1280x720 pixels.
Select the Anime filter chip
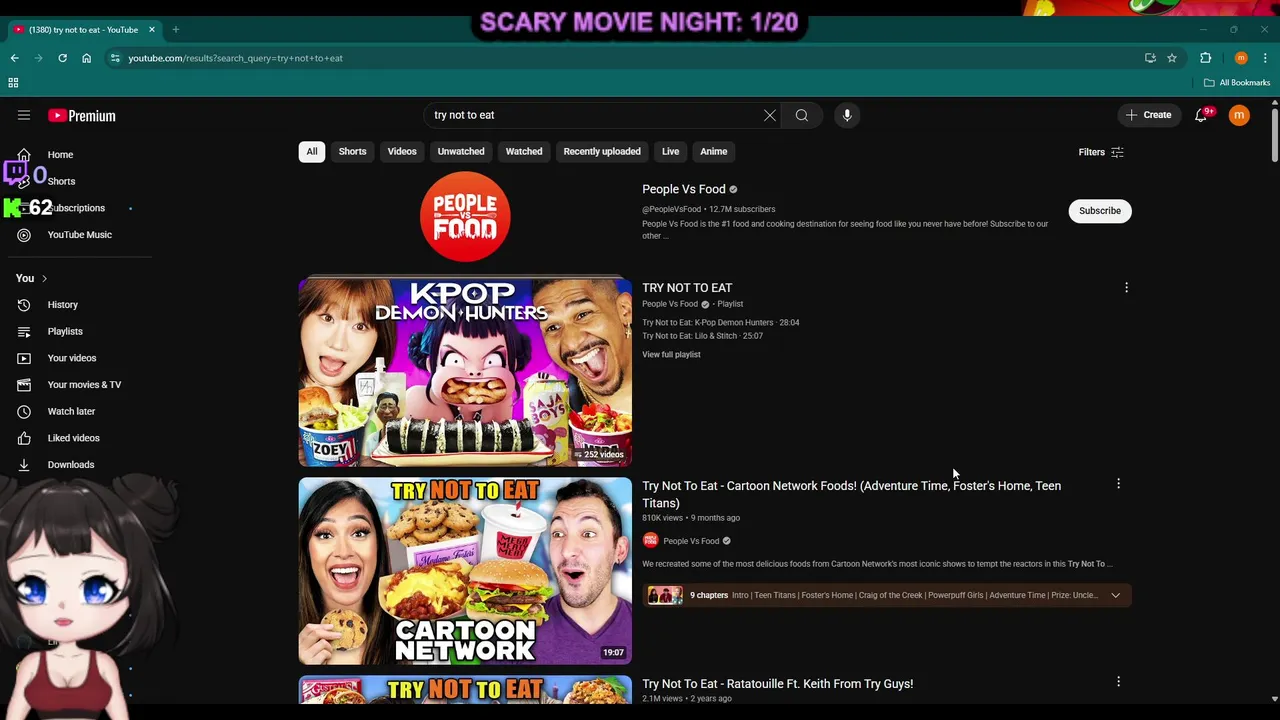point(714,152)
